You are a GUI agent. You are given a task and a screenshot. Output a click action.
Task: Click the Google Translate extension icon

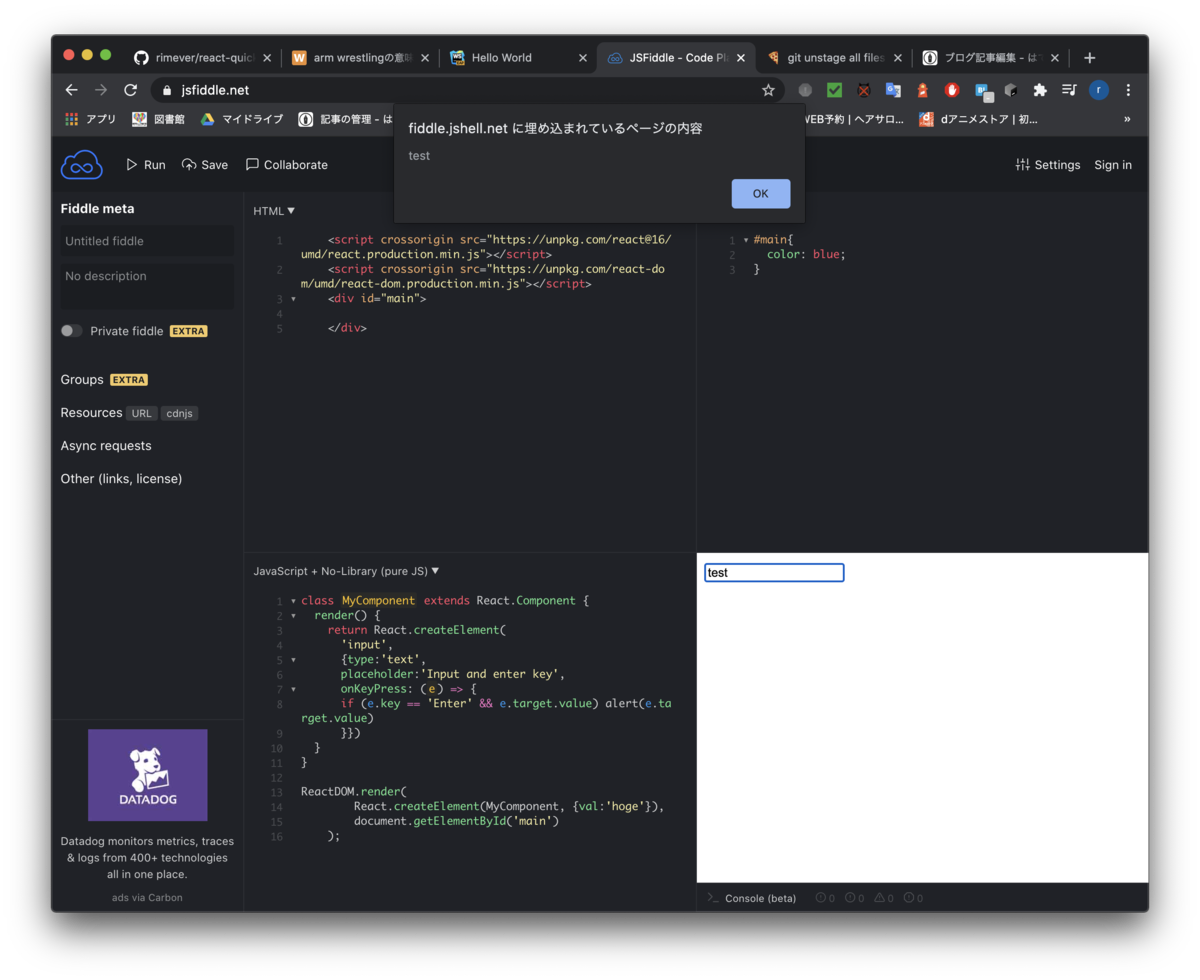point(893,90)
